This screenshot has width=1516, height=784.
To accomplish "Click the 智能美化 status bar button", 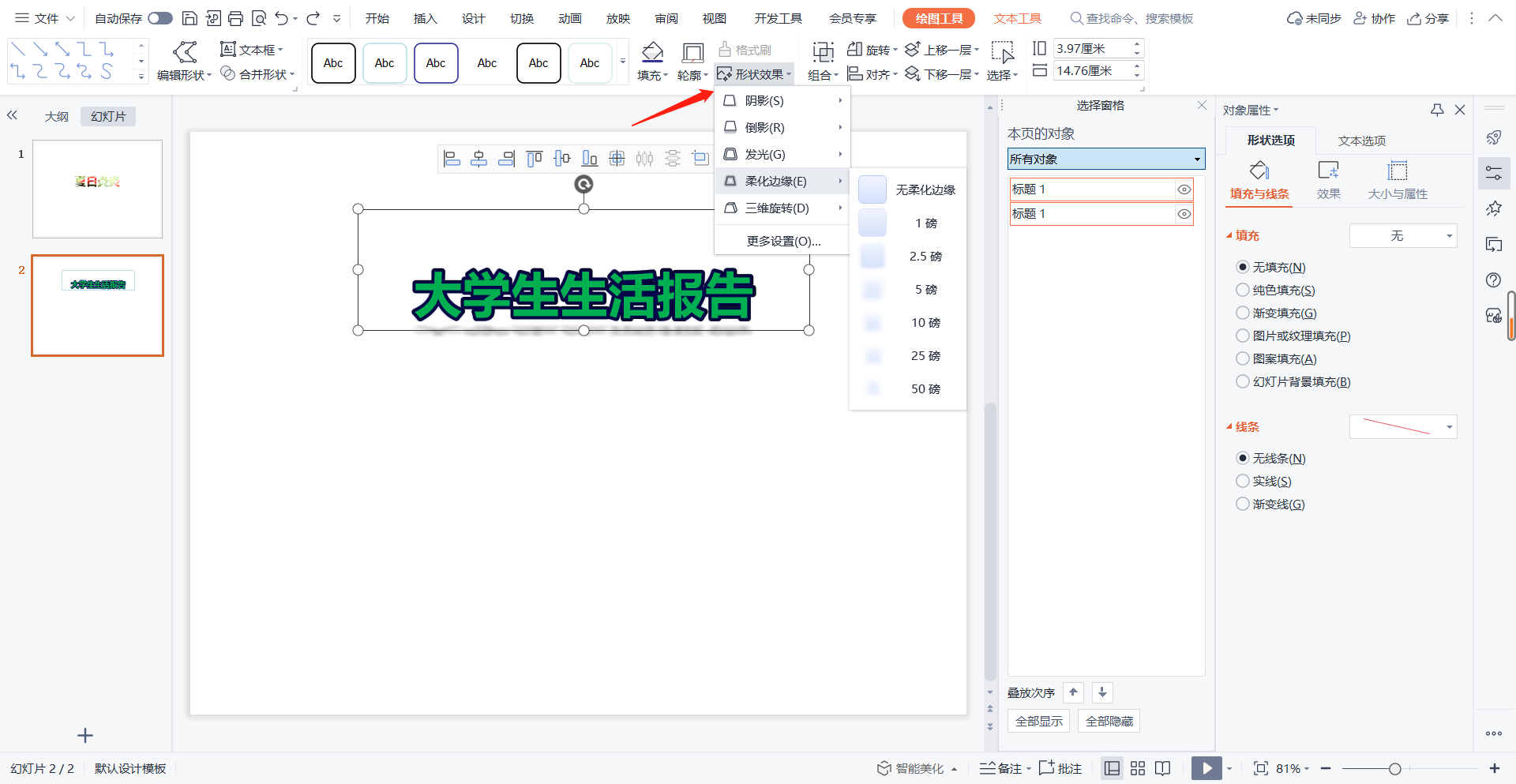I will click(x=917, y=768).
